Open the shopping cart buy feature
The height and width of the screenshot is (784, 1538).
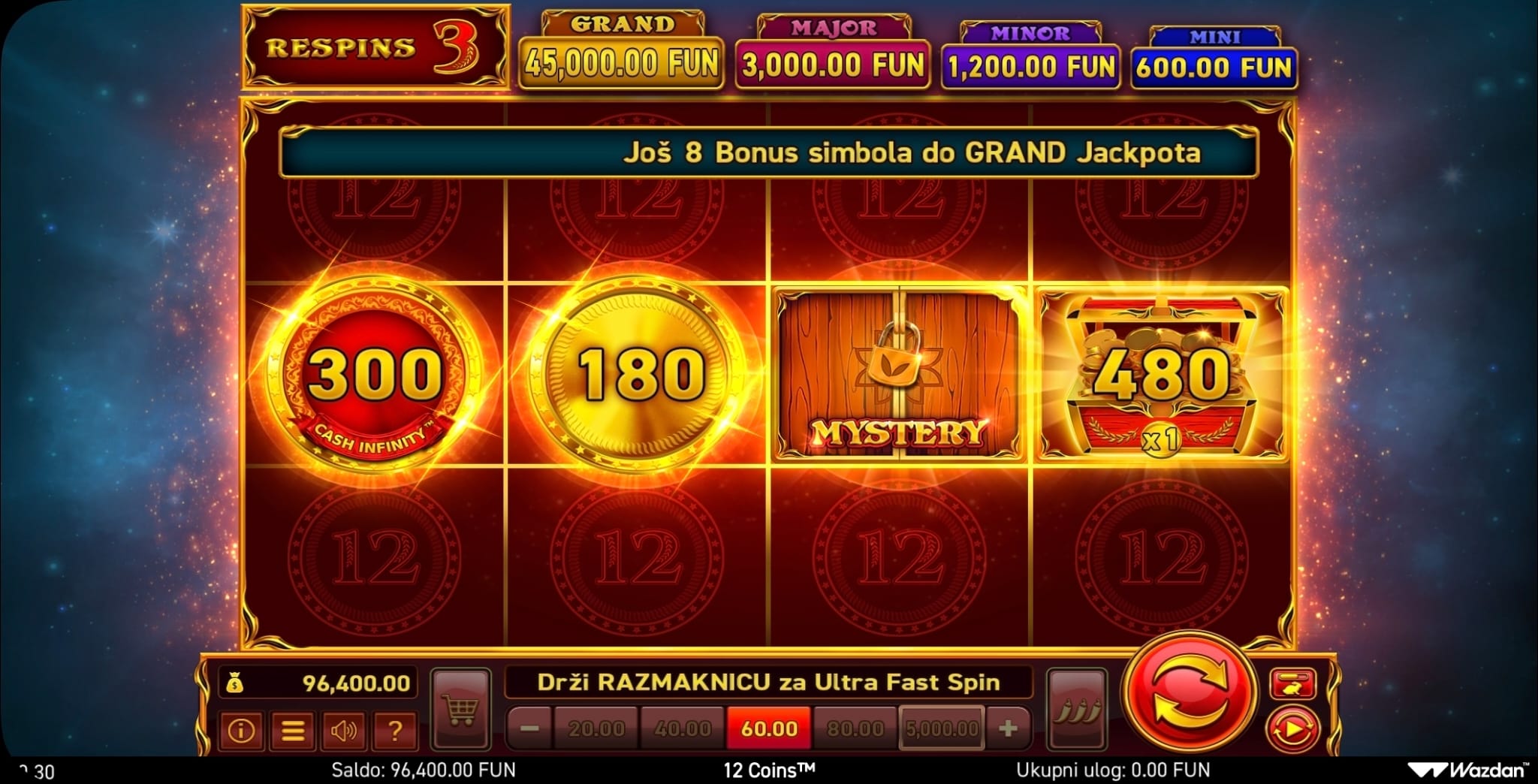tap(460, 709)
